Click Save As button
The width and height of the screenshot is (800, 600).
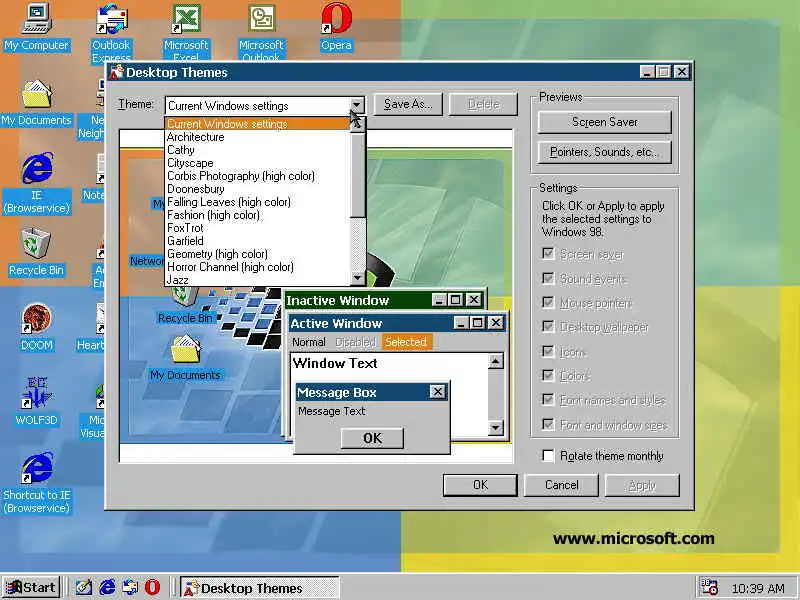click(408, 104)
